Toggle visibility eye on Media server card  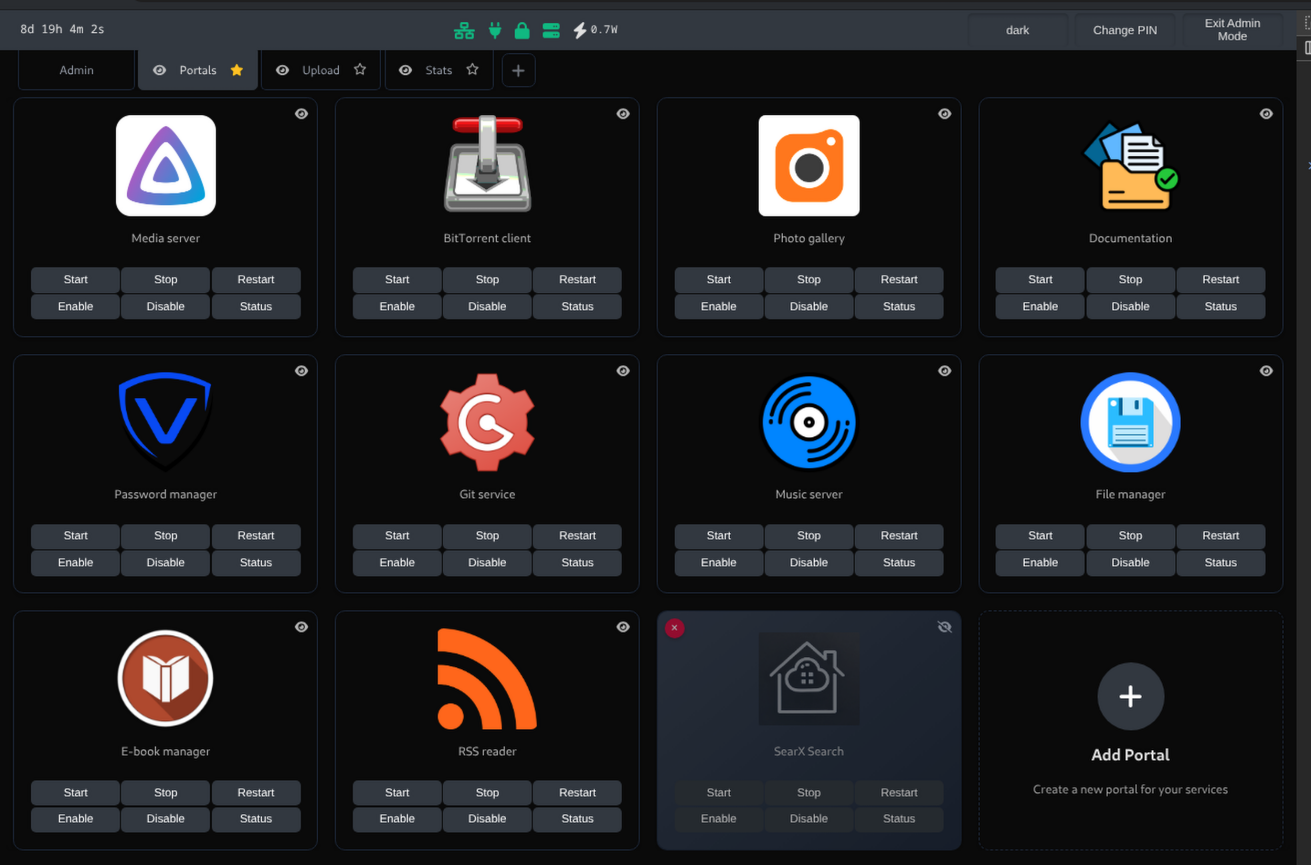tap(301, 114)
